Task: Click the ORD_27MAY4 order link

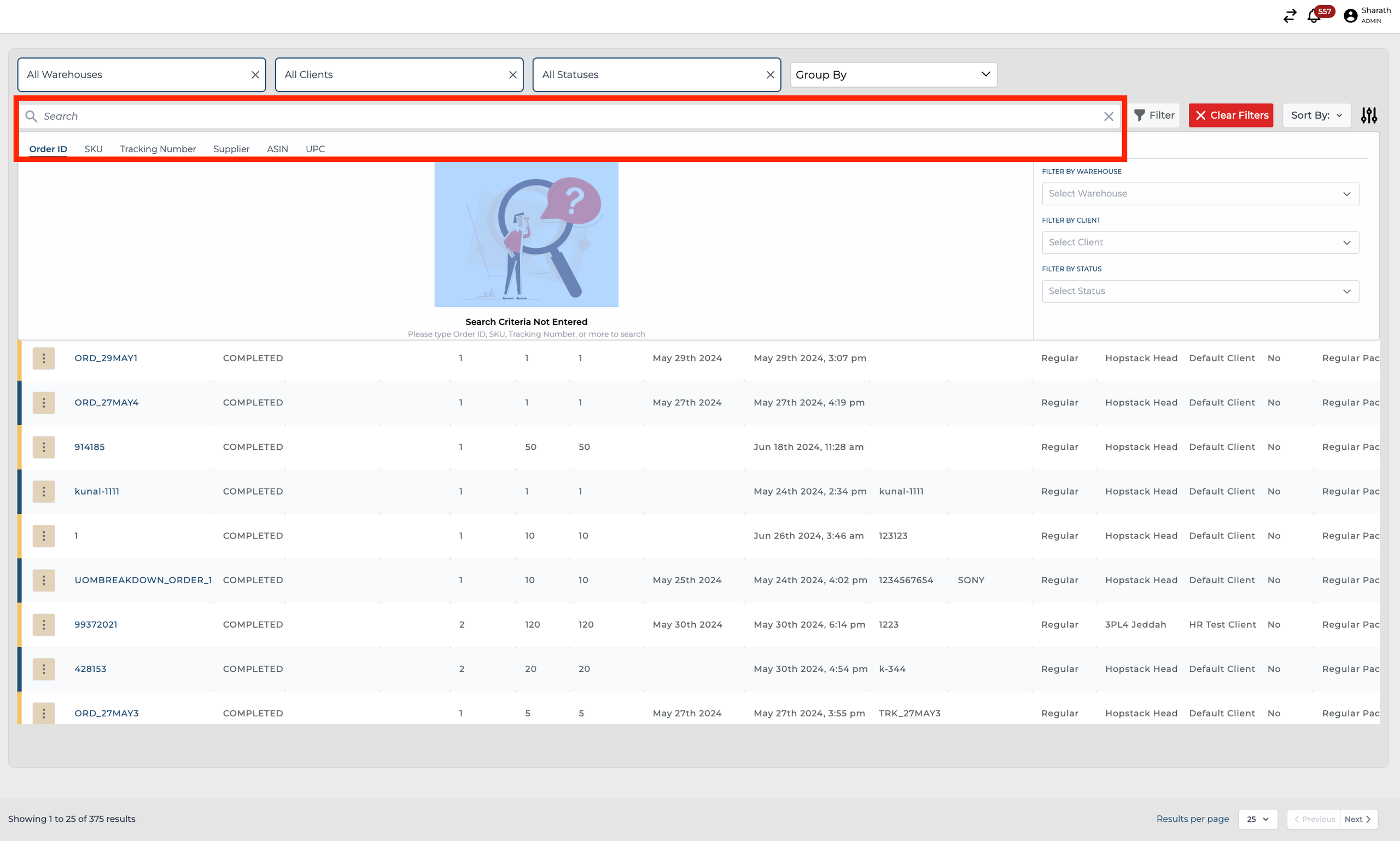Action: point(106,402)
